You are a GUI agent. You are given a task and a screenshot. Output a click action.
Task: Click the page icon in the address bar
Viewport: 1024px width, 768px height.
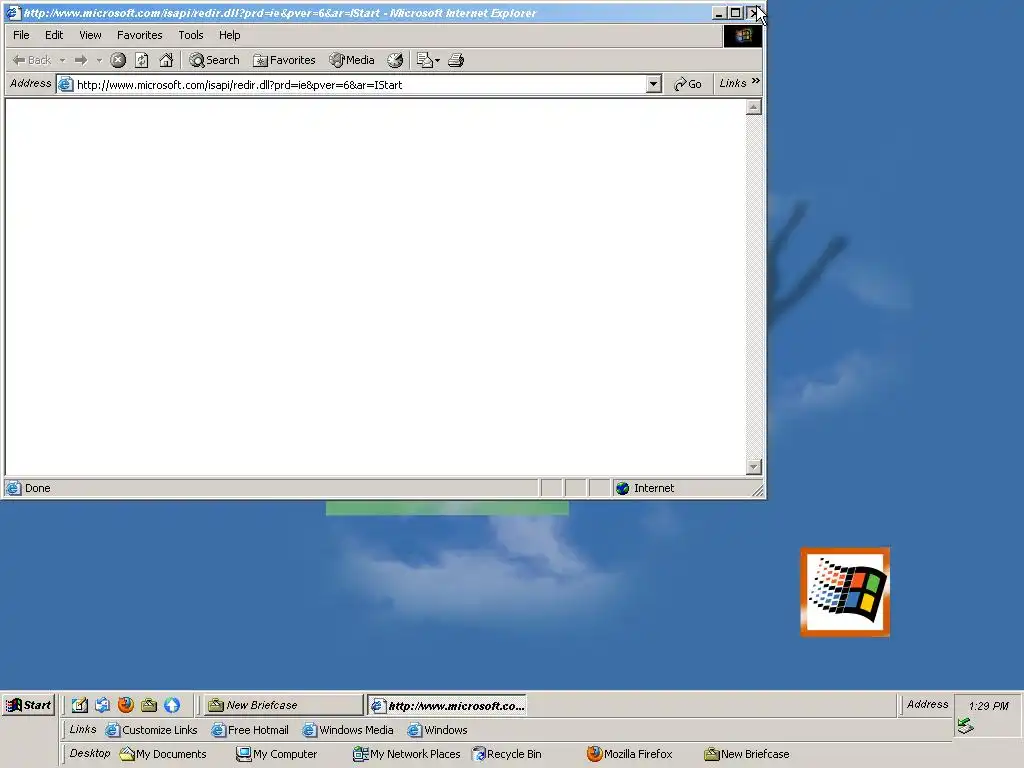[65, 84]
